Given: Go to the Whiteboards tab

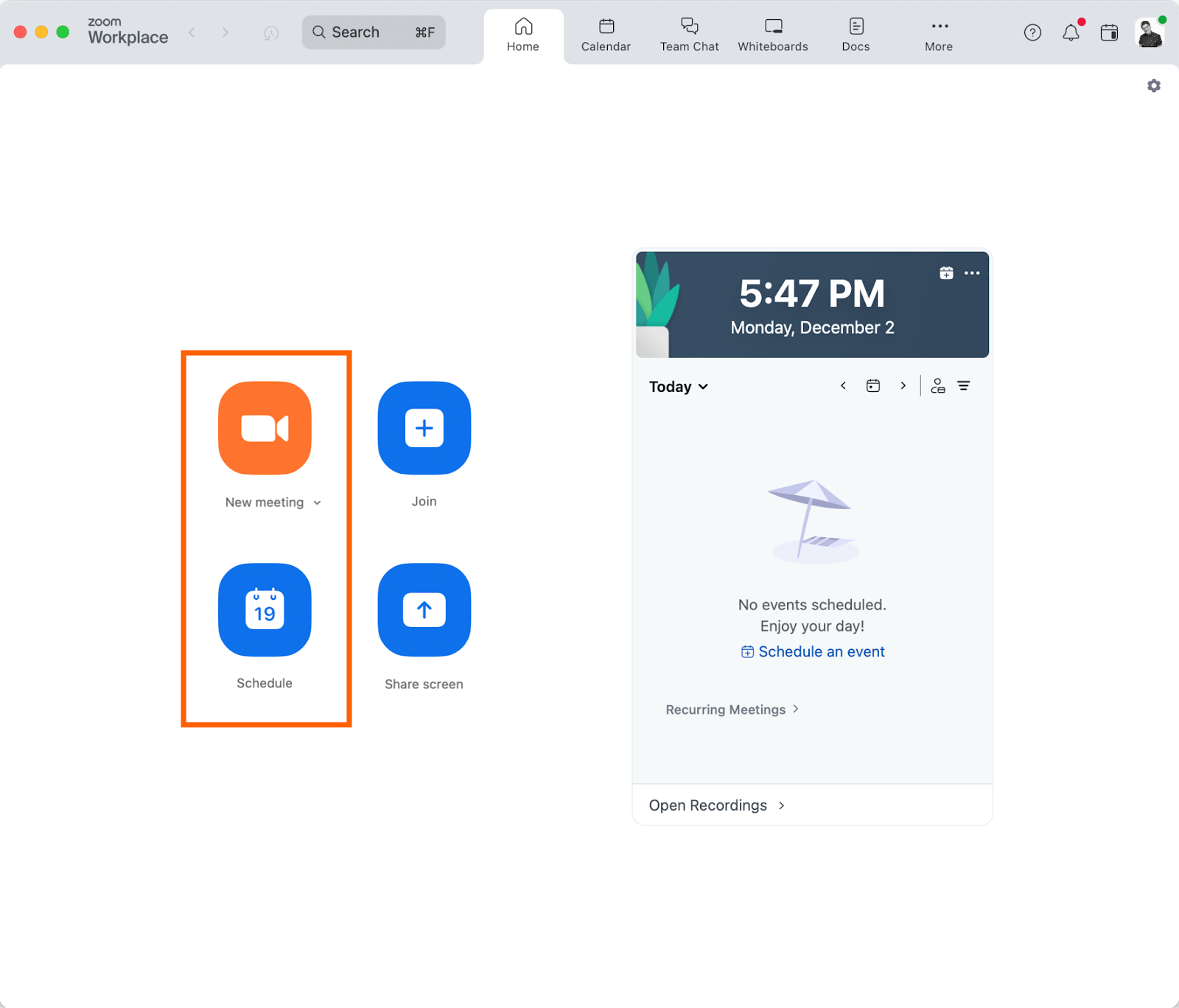Looking at the screenshot, I should 773,35.
